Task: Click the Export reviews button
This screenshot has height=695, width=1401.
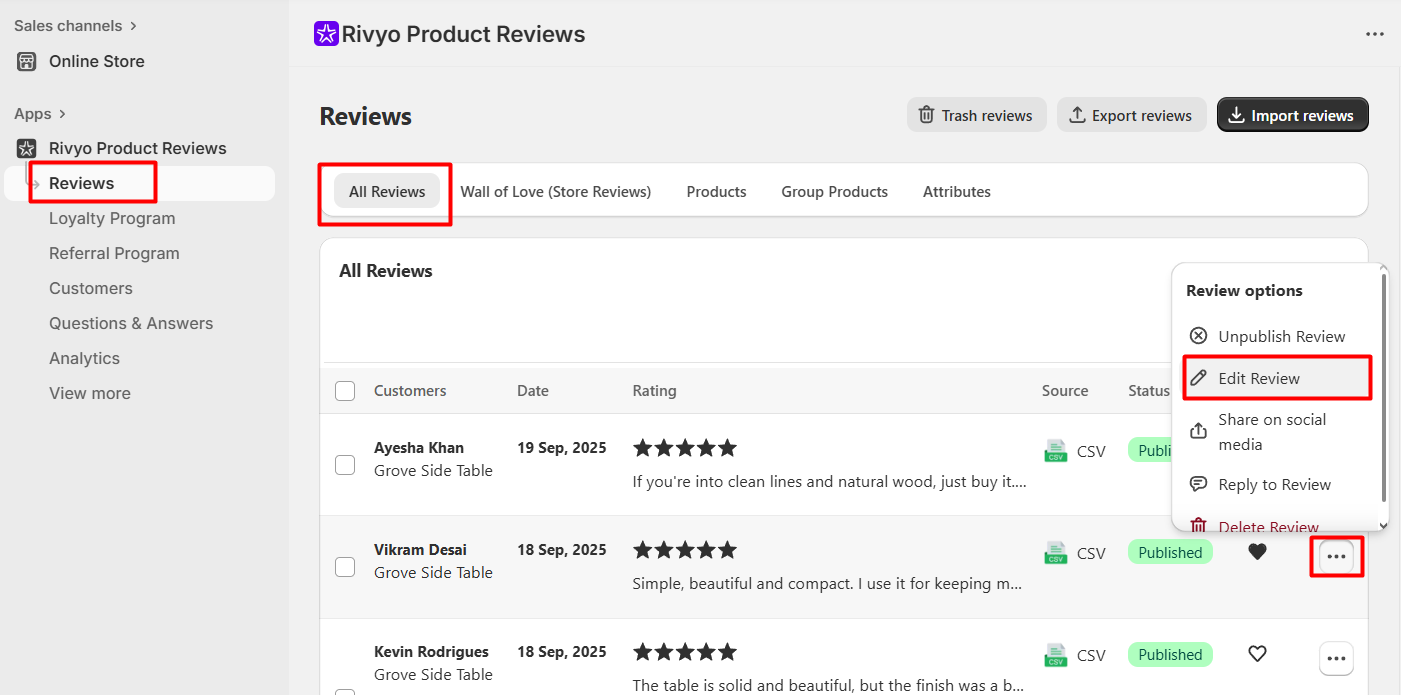Action: pos(1131,115)
